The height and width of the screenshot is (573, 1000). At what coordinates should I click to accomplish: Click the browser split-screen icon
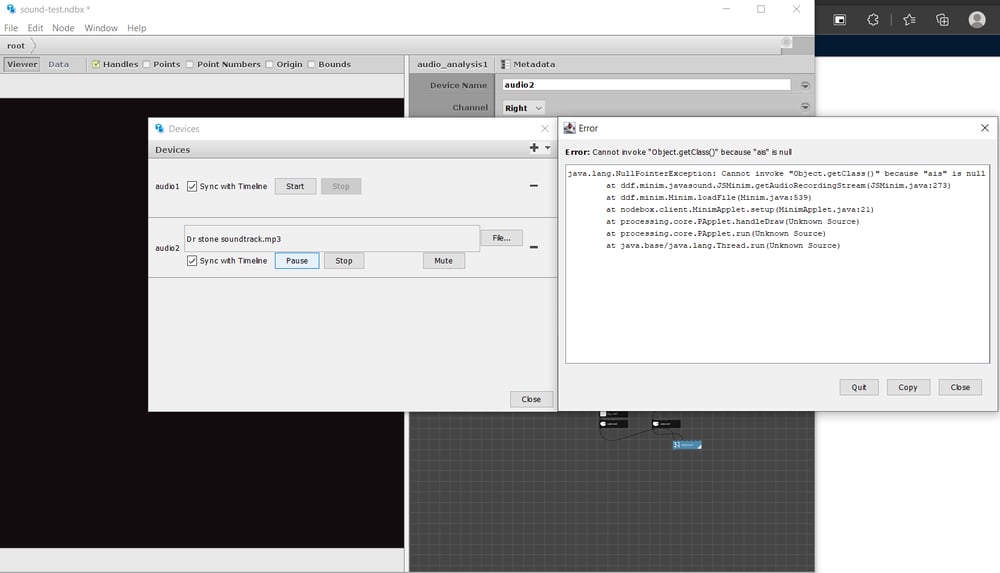[839, 20]
